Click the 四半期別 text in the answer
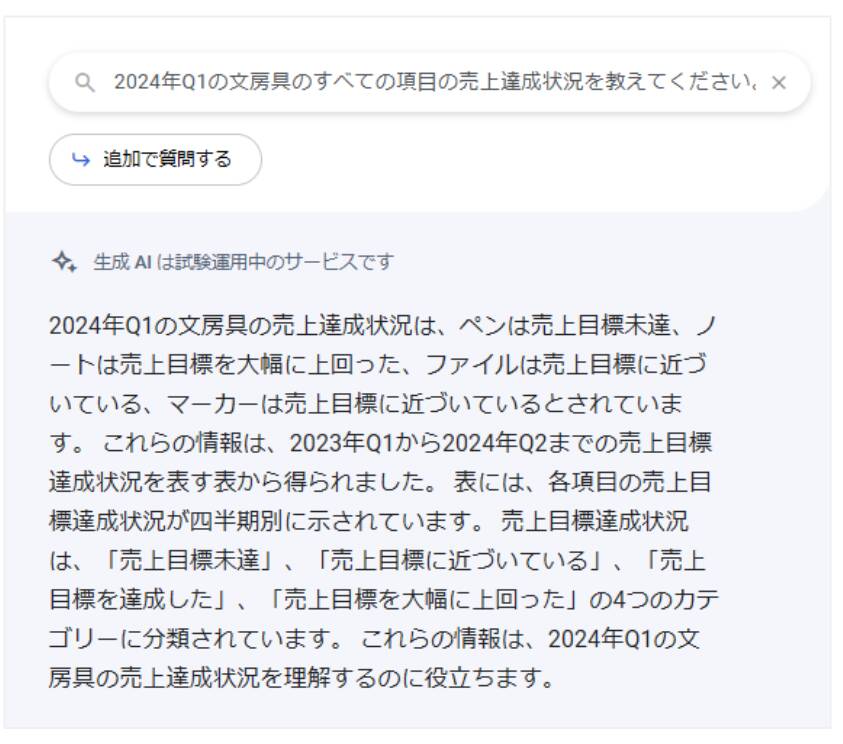The width and height of the screenshot is (843, 744). (x=237, y=521)
